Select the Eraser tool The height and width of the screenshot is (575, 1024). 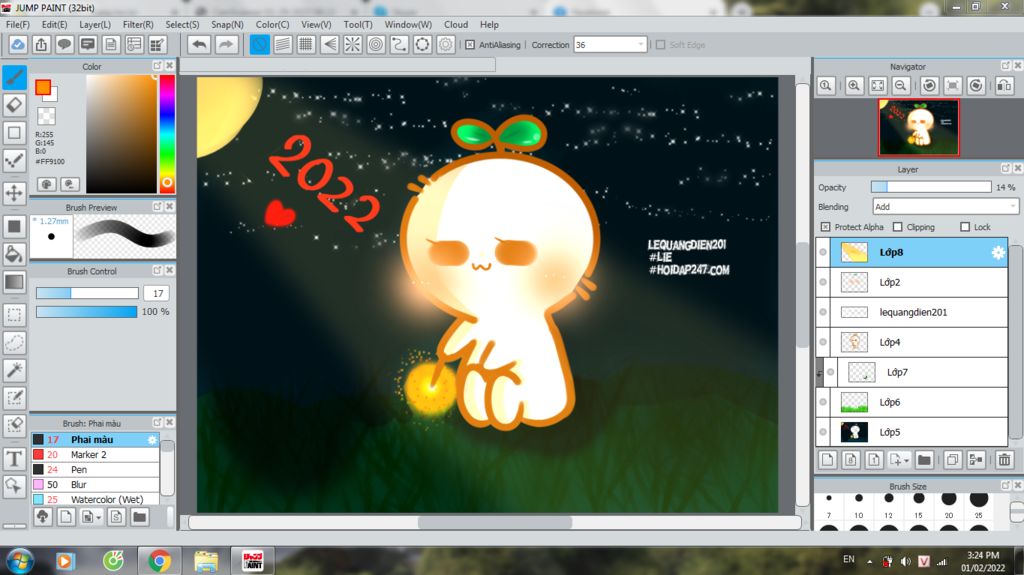(14, 105)
